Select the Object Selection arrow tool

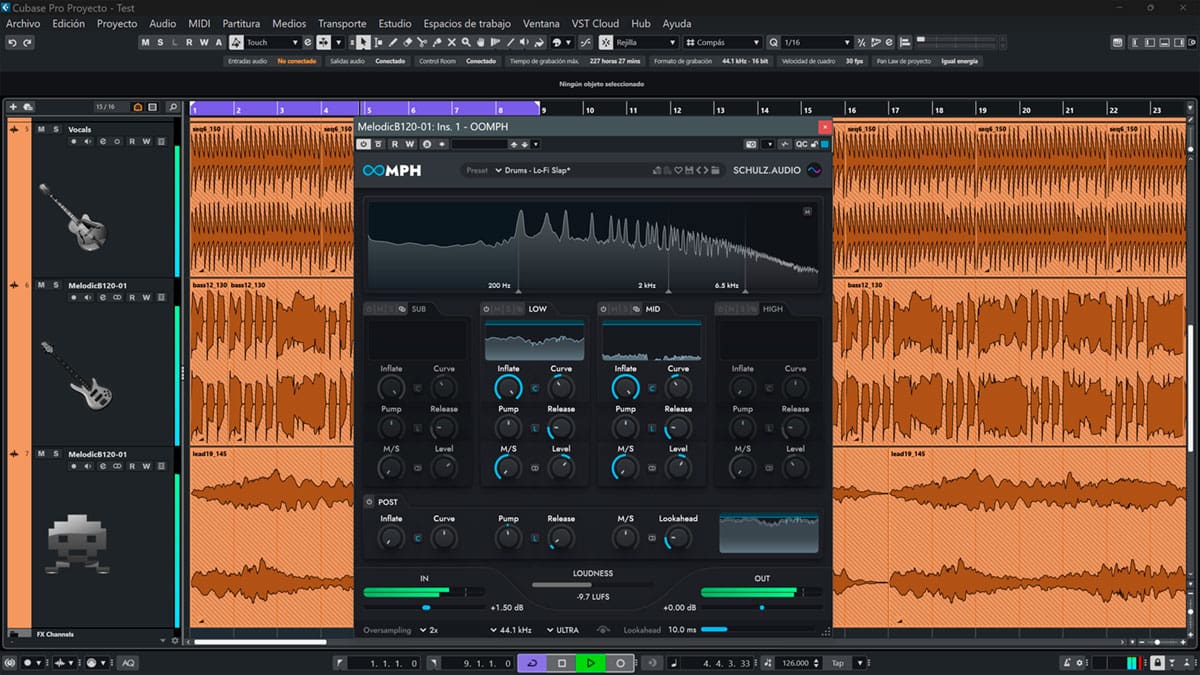pyautogui.click(x=364, y=43)
